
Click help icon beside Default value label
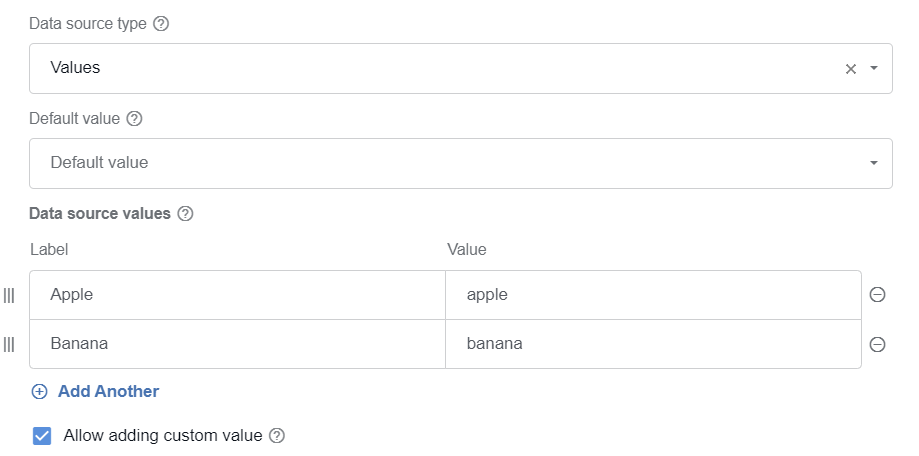[x=134, y=119]
